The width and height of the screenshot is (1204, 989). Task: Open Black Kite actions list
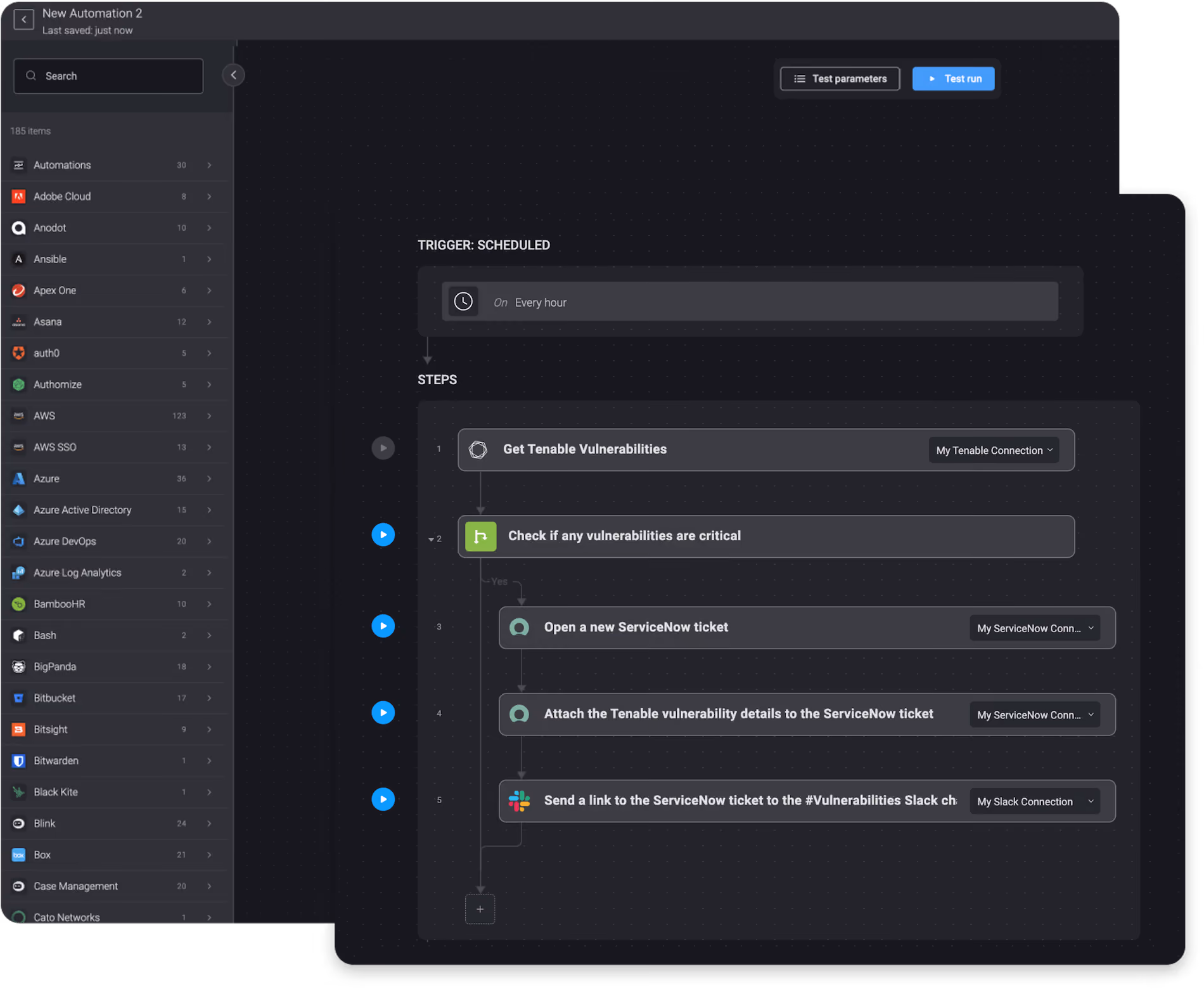114,792
